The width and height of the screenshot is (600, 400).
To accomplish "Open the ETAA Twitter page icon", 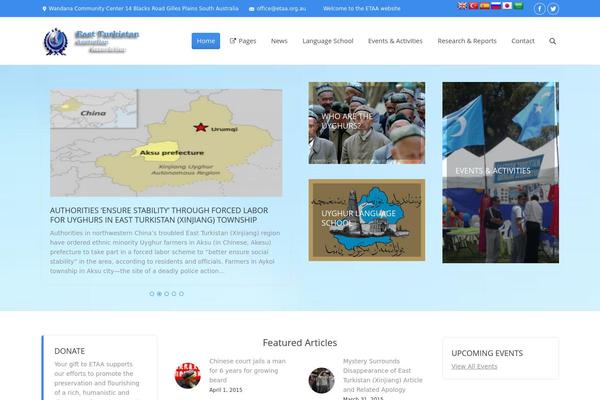I will point(553,8).
